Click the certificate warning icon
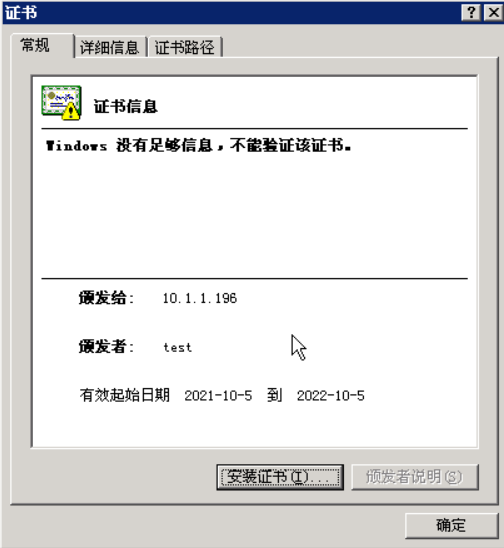 pos(62,103)
